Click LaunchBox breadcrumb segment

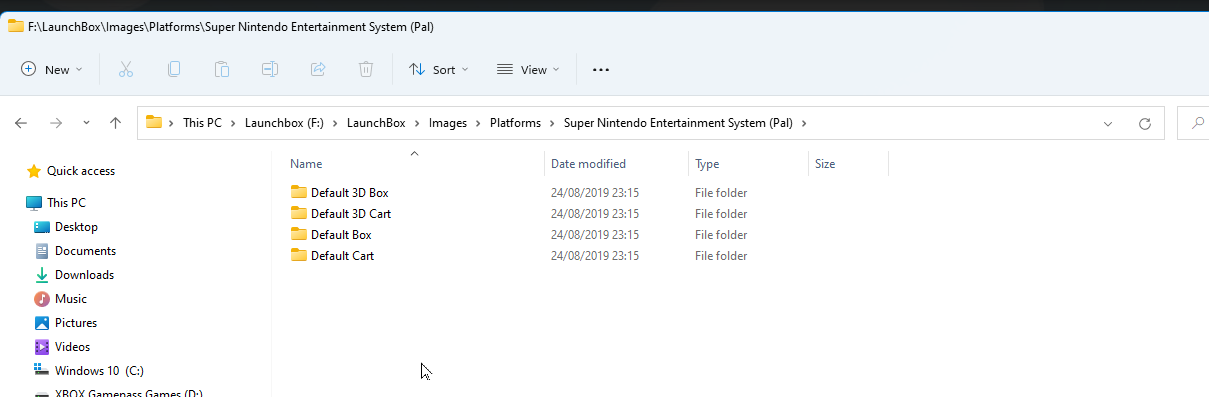[376, 123]
